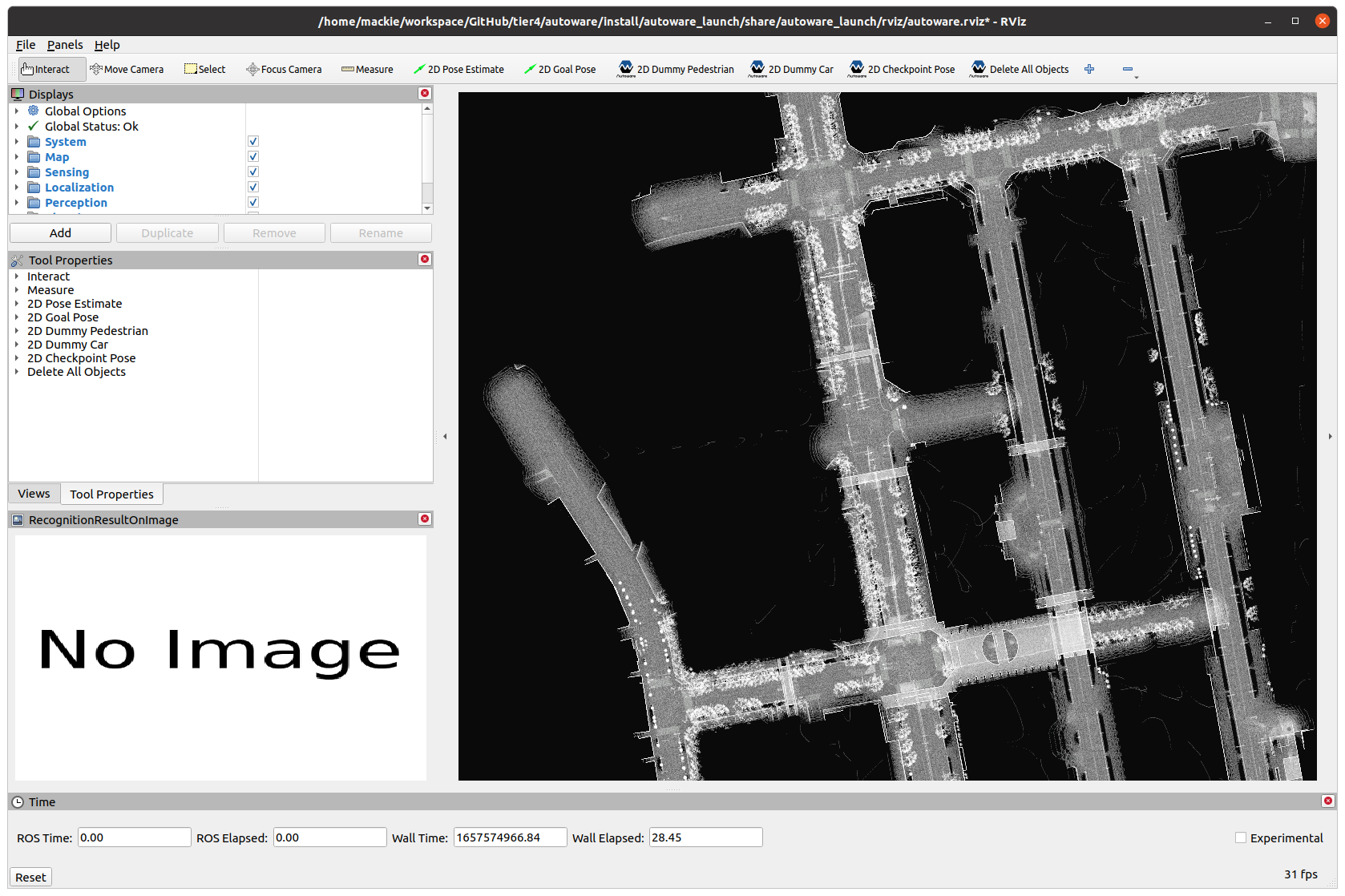Click the Wall Time field

click(x=510, y=837)
